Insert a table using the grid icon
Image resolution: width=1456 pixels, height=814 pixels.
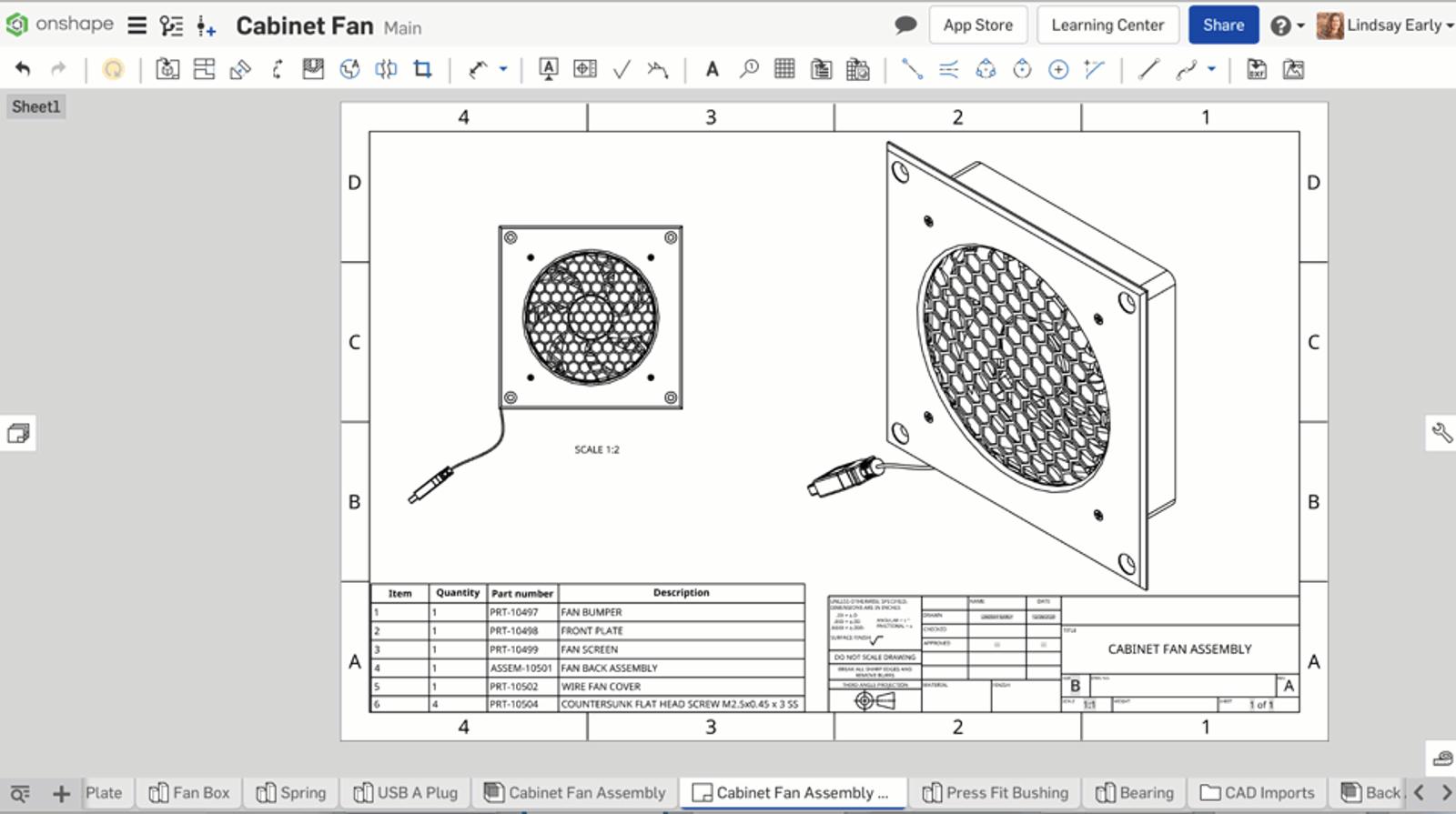pos(784,69)
